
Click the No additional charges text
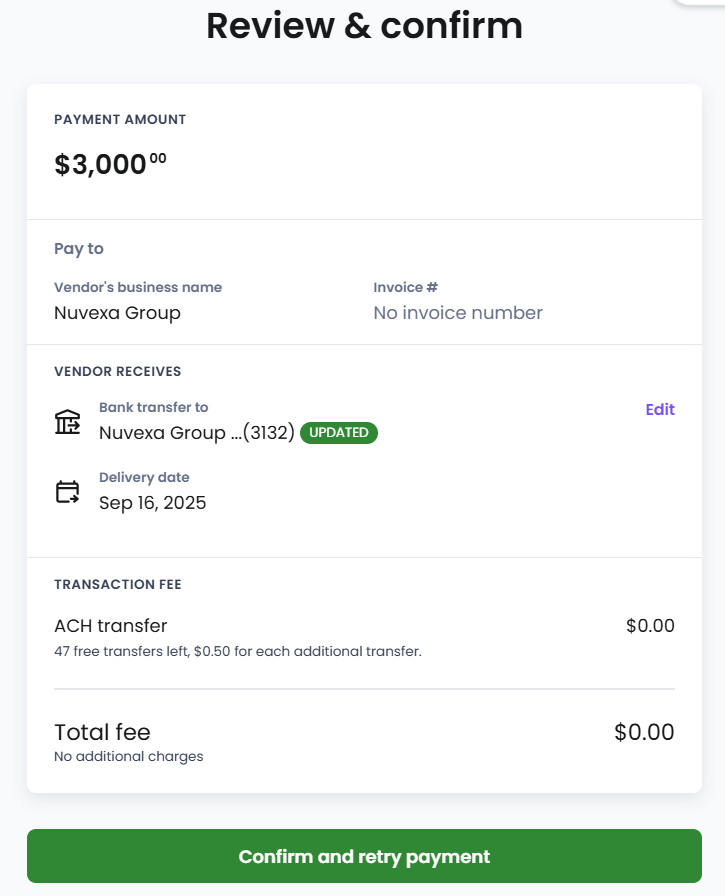128,757
